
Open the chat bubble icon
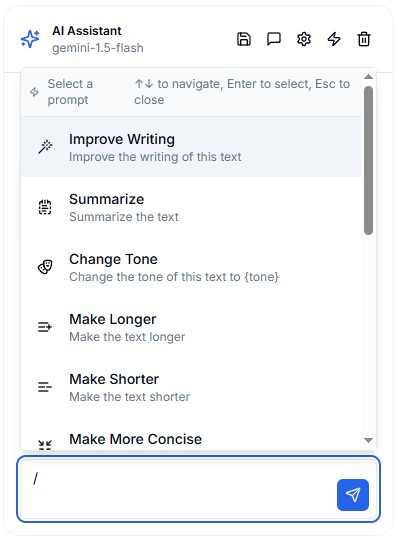274,39
